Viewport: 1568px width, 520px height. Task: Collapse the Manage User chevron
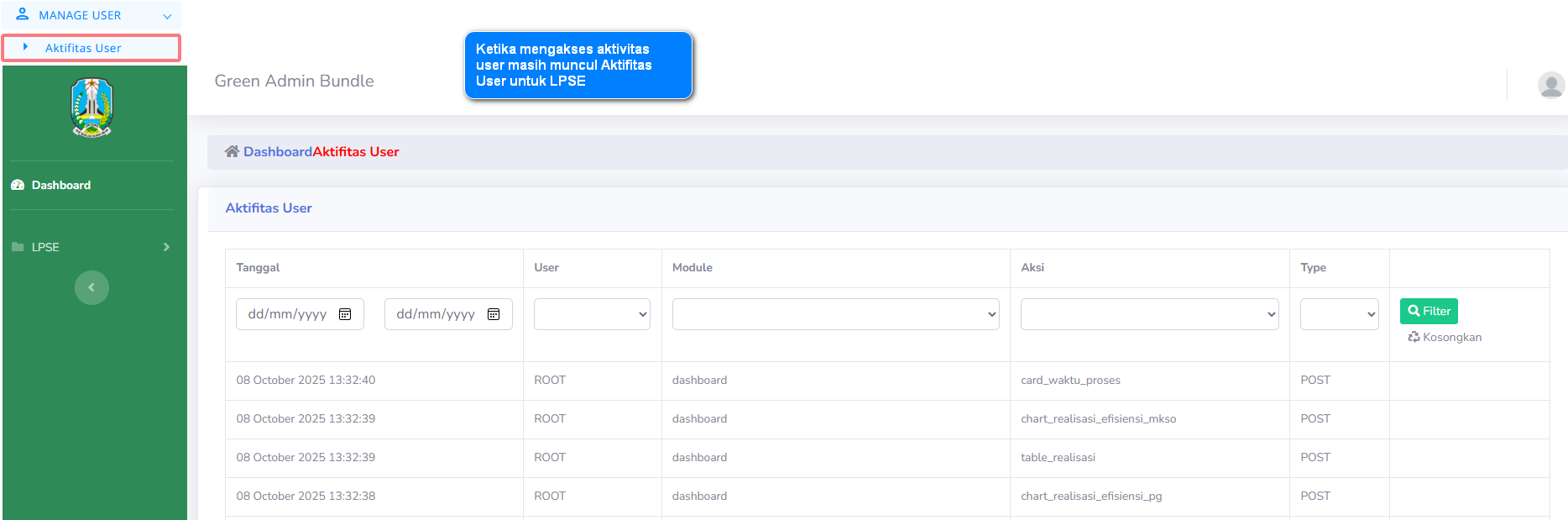tap(167, 16)
